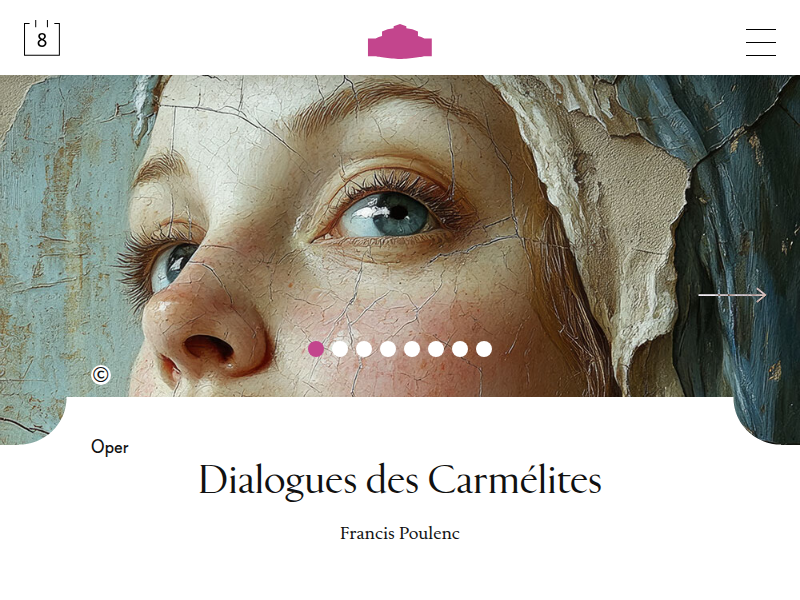Click the hero painting of the face
The image size is (800, 600).
[400, 236]
